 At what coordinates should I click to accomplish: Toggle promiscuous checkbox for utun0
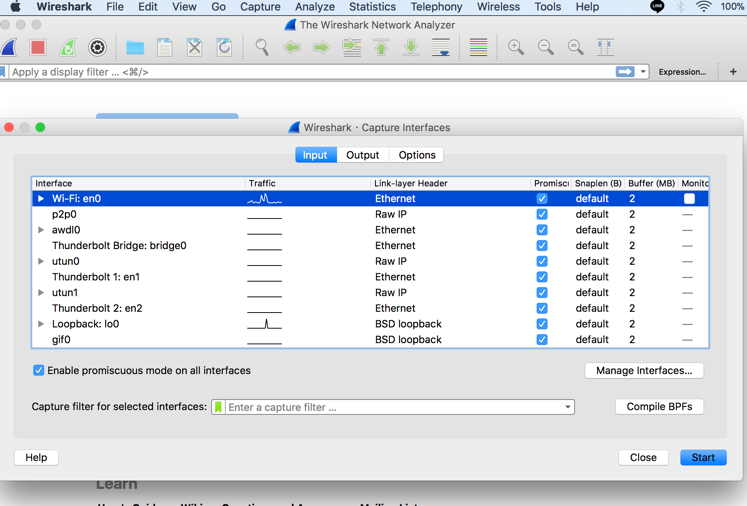pos(542,262)
